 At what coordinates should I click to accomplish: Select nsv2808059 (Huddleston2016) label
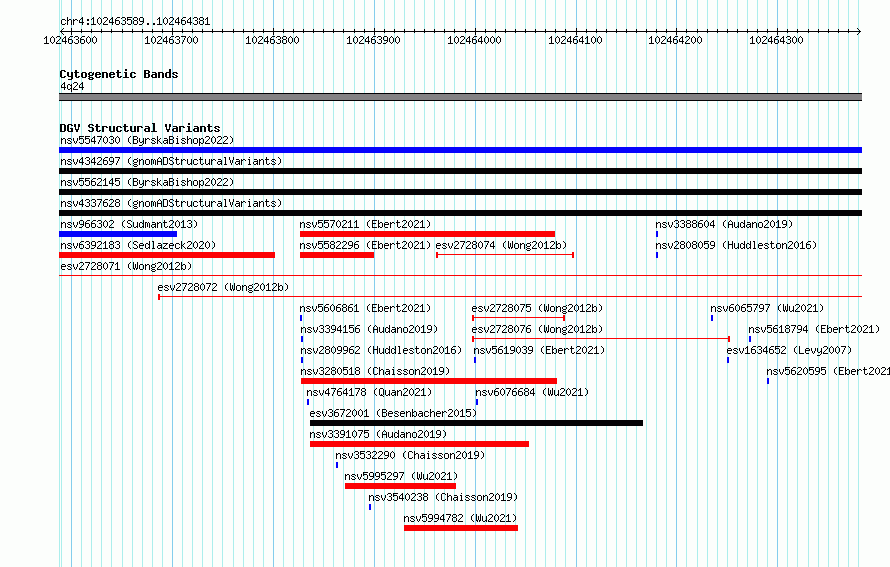click(736, 245)
